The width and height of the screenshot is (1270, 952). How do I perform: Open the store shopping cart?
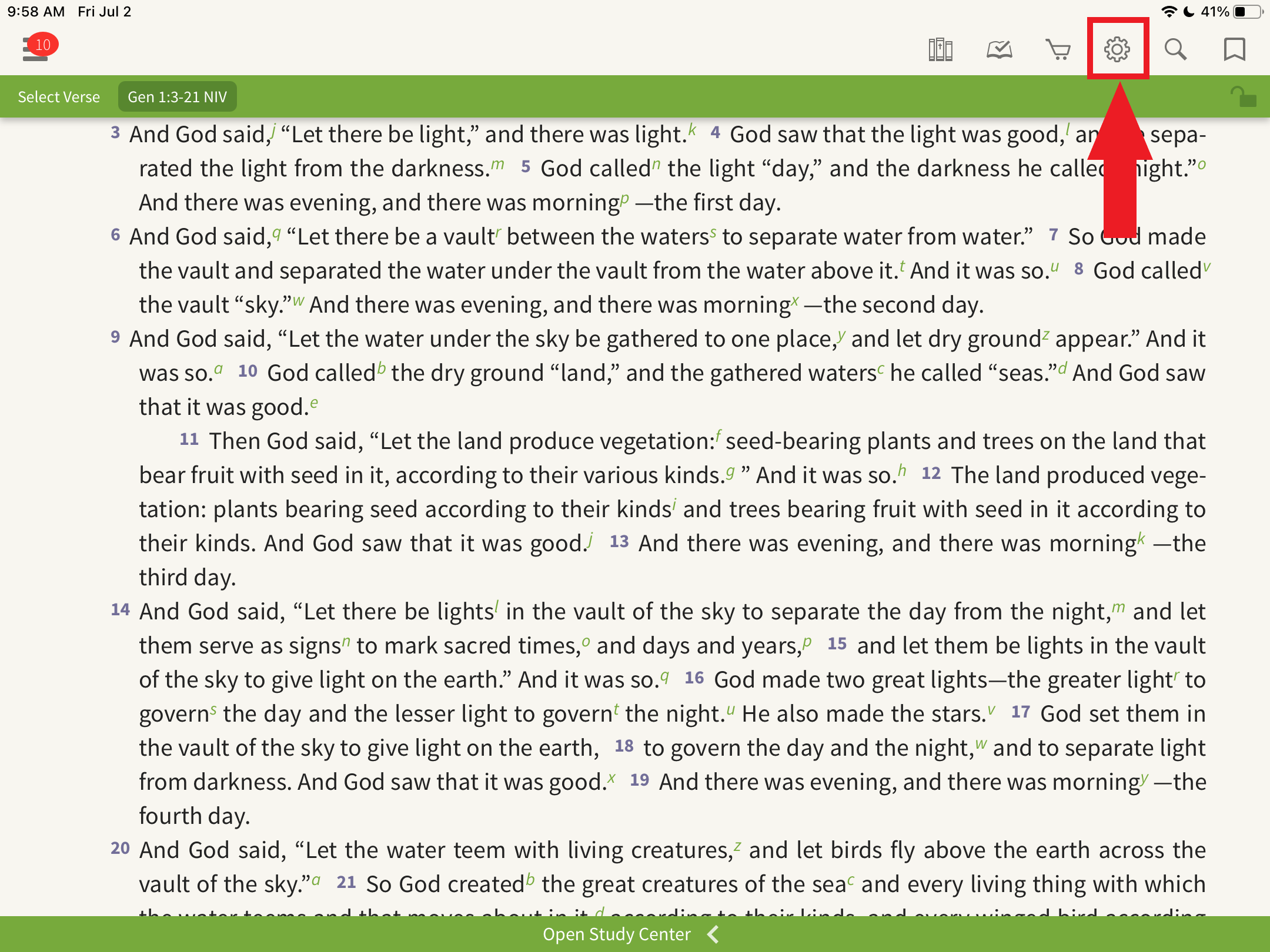click(1058, 49)
